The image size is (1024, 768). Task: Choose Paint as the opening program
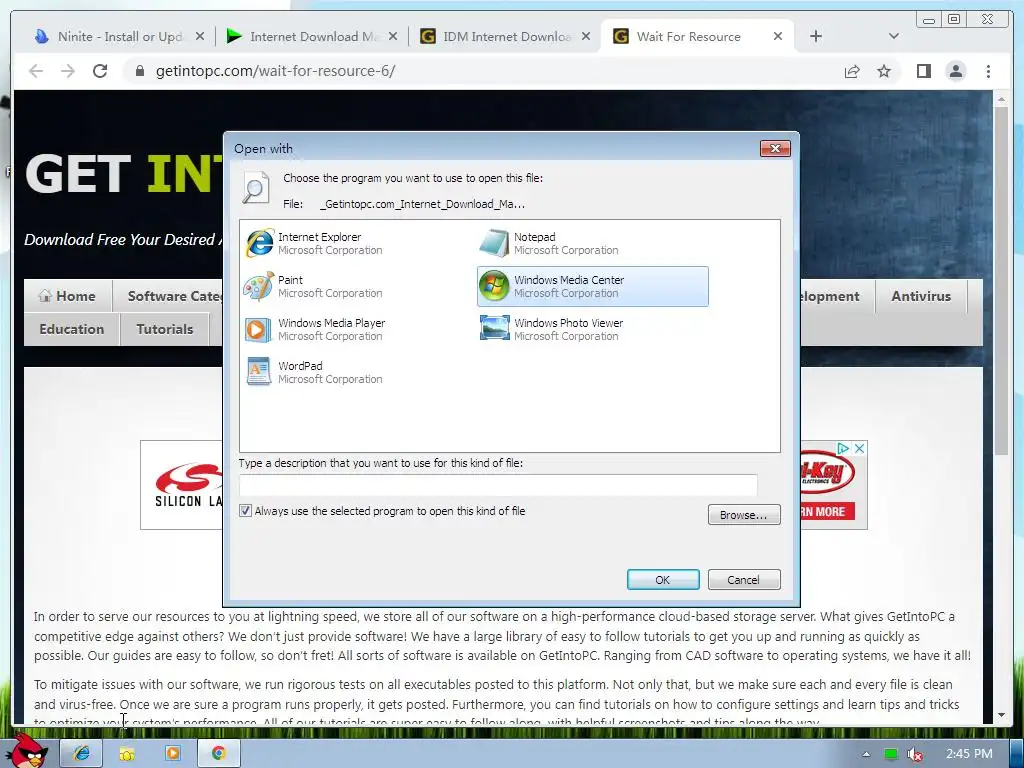(x=356, y=287)
